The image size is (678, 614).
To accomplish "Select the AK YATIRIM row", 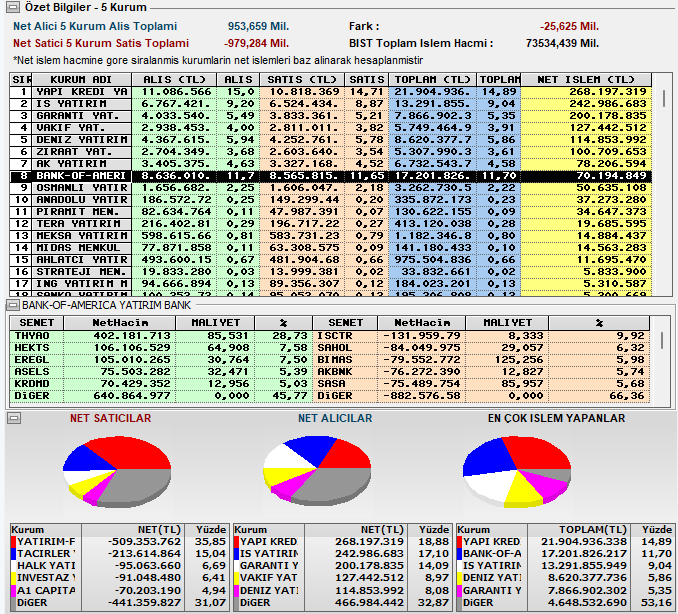I will click(x=331, y=164).
